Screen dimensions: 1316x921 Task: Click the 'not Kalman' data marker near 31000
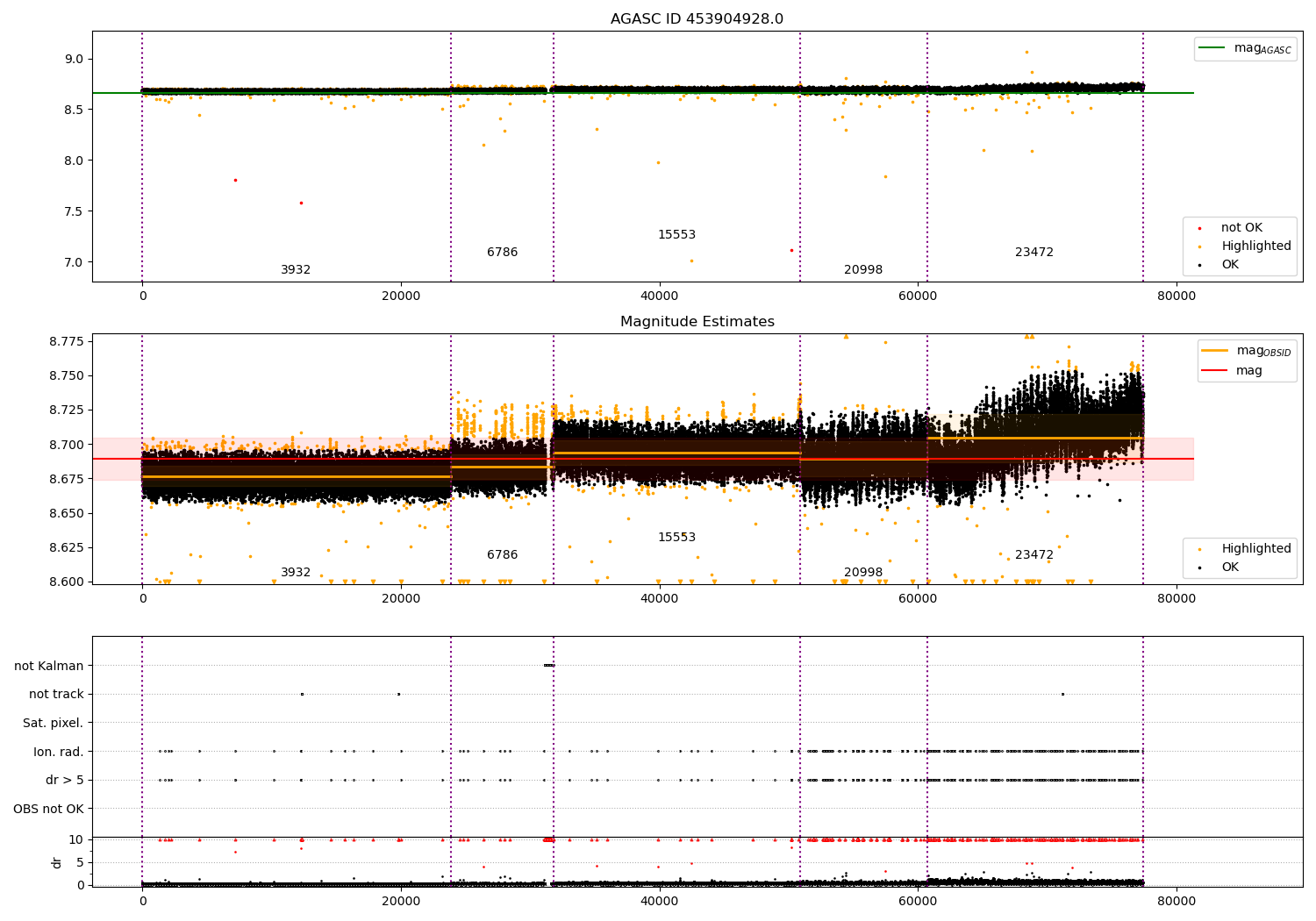coord(549,666)
